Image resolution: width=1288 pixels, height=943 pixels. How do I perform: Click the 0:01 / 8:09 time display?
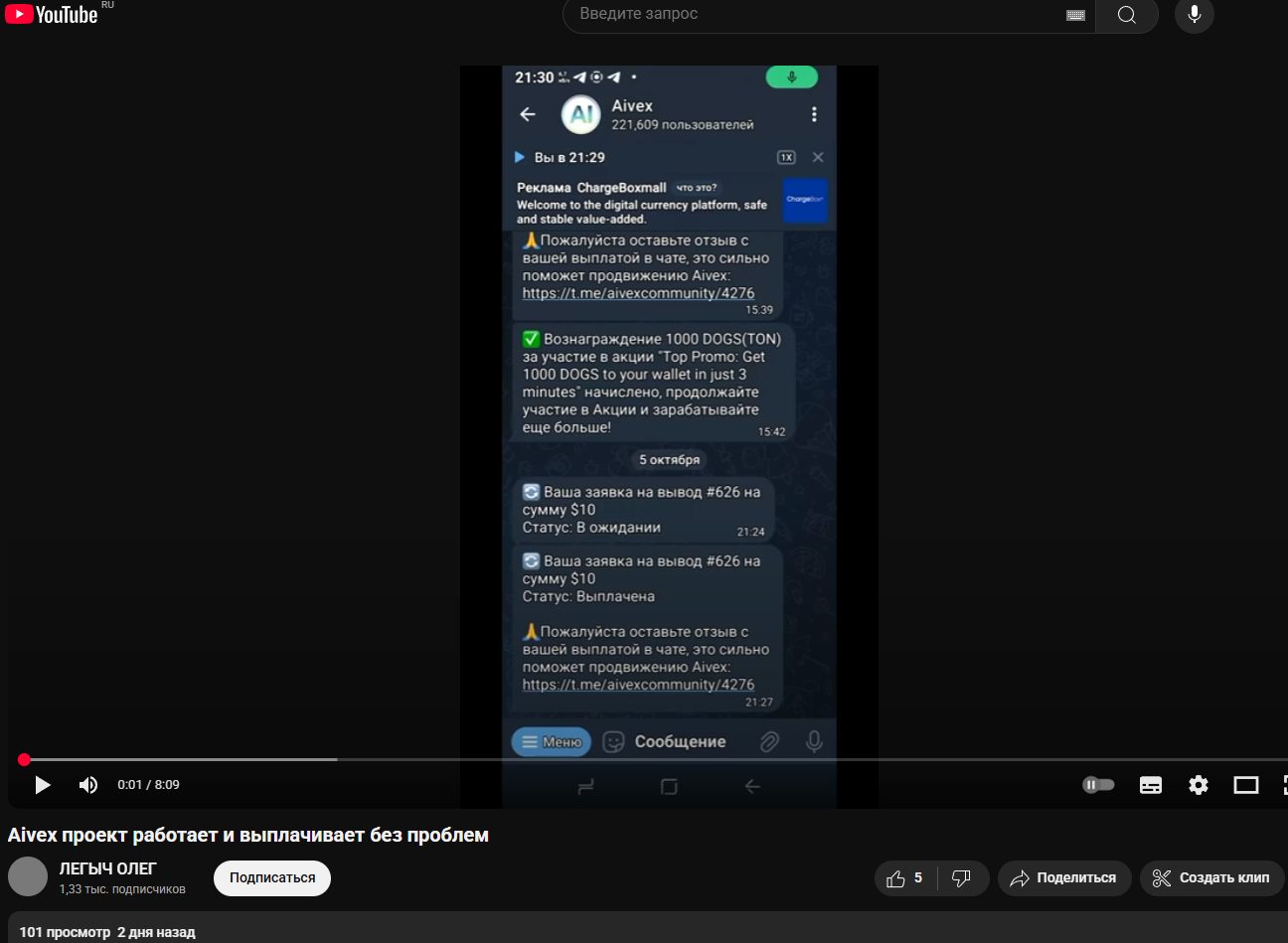149,785
